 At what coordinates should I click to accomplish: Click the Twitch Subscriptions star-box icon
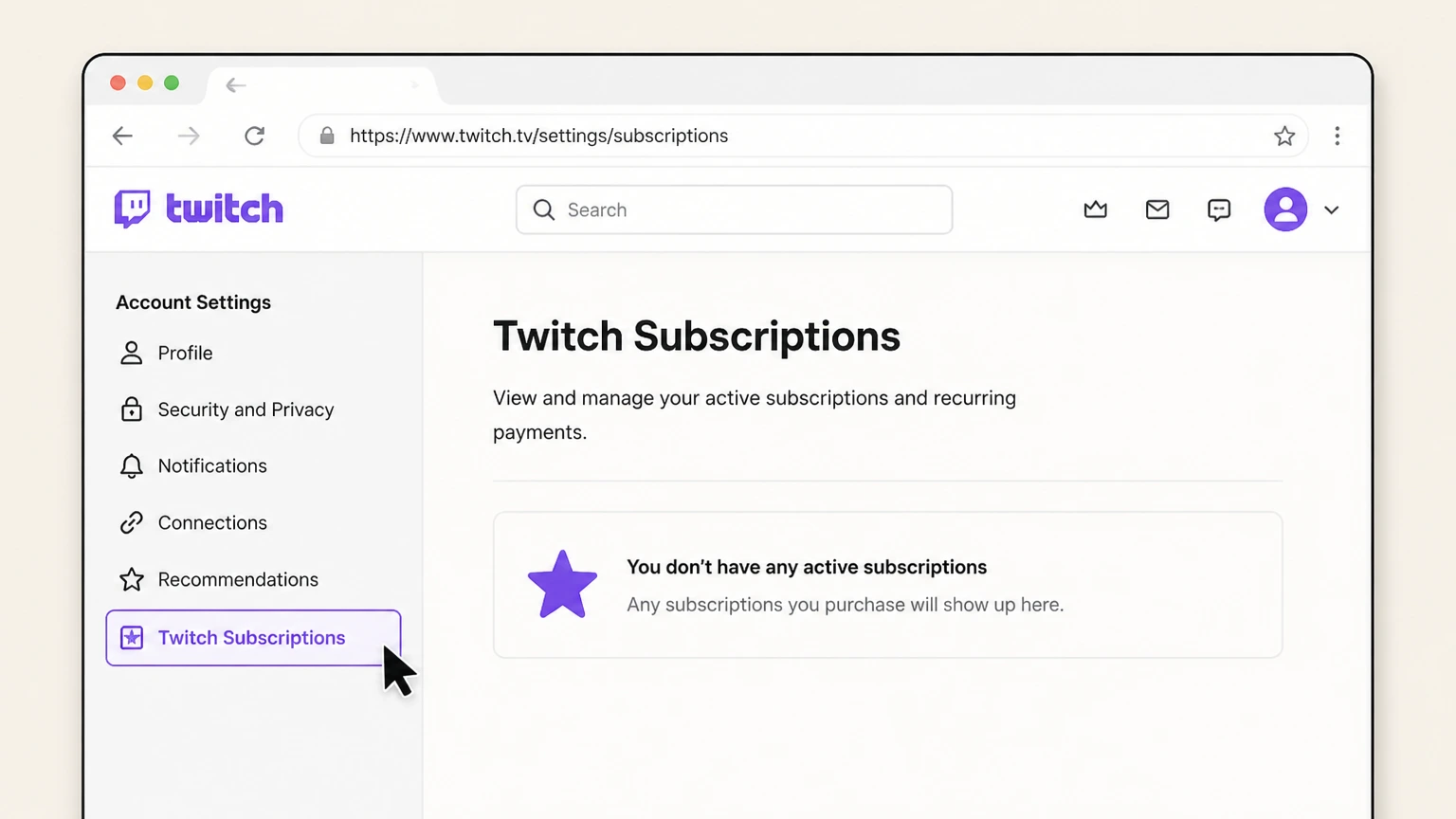(131, 638)
